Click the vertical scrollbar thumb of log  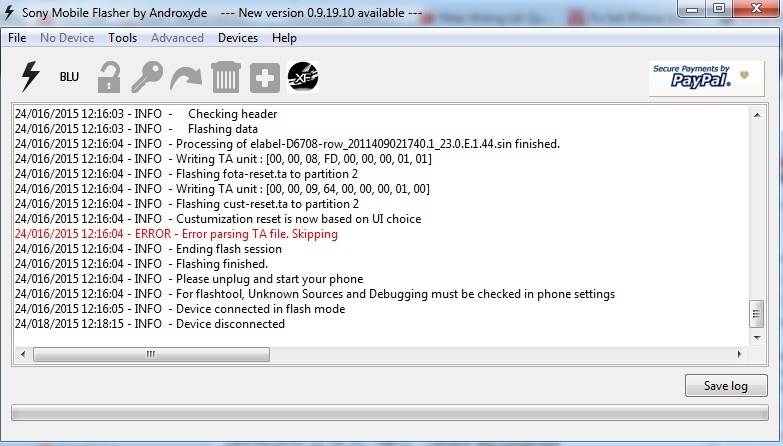(x=757, y=314)
